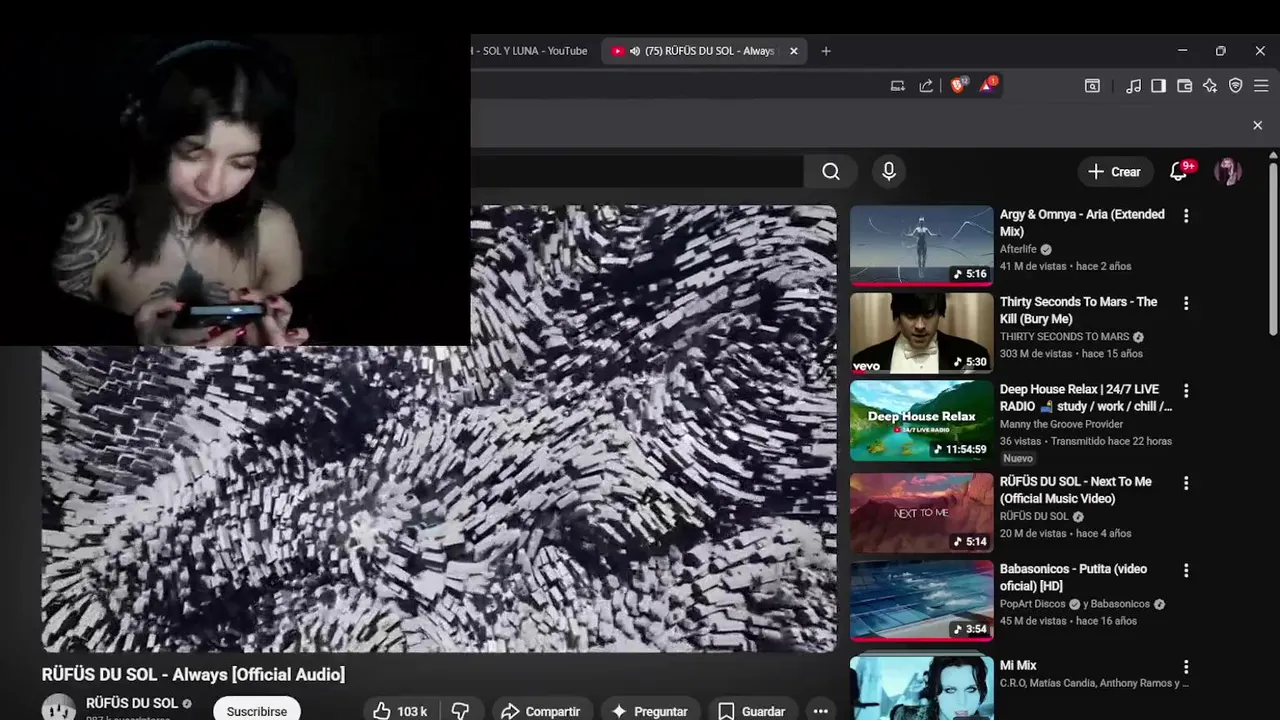Open more video actions ellipsis
Viewport: 1280px width, 720px height.
coord(821,711)
